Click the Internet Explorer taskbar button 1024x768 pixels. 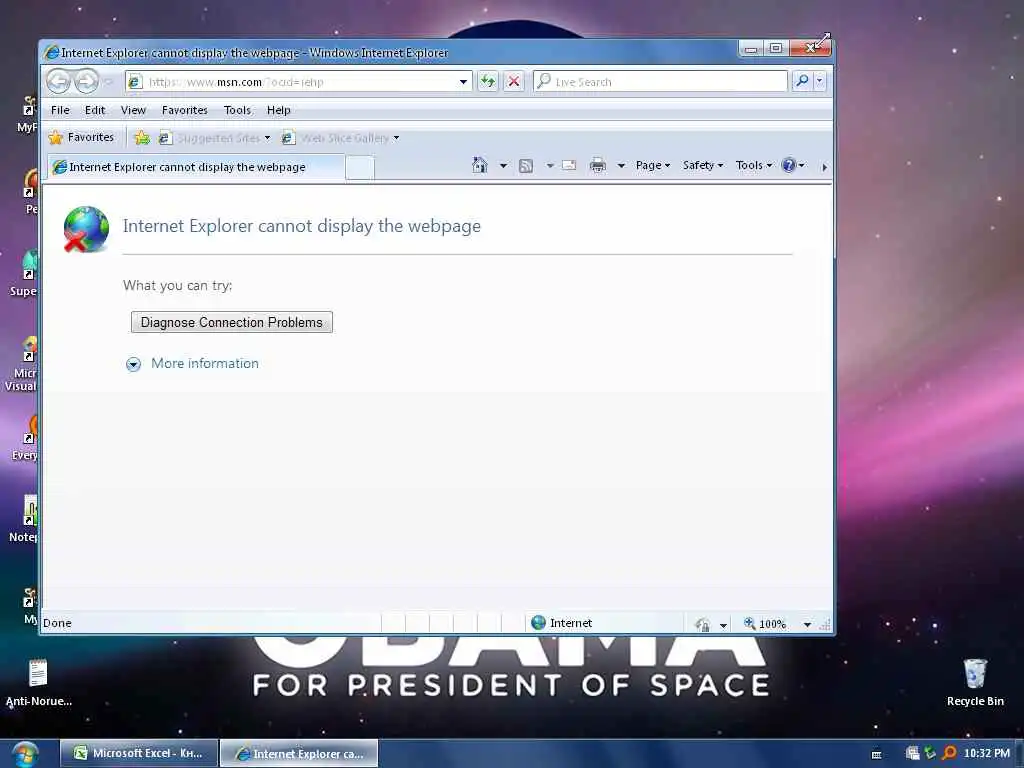click(x=298, y=754)
